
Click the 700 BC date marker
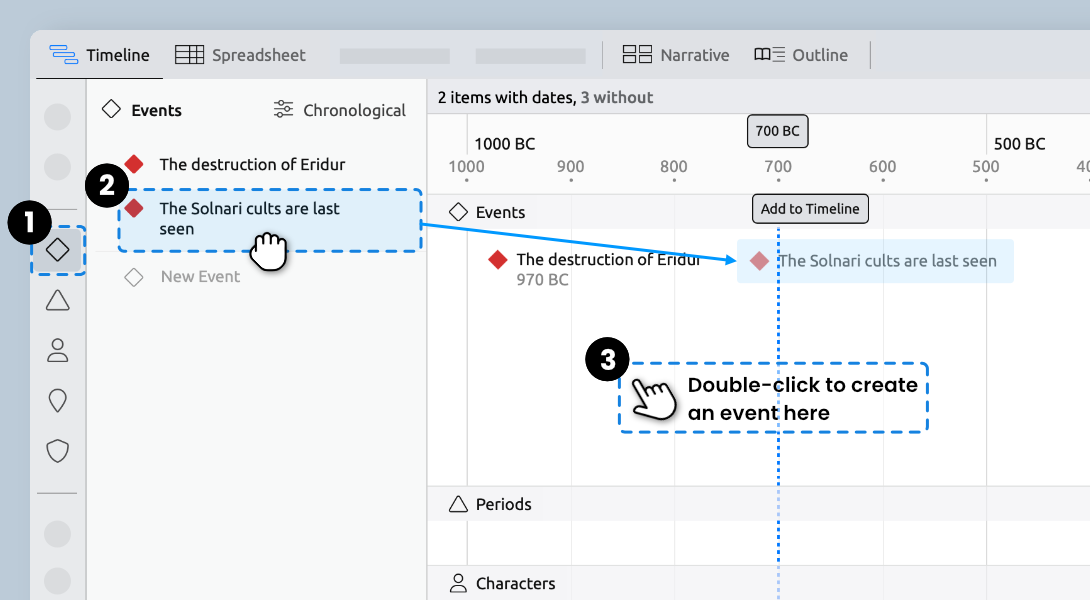777,131
